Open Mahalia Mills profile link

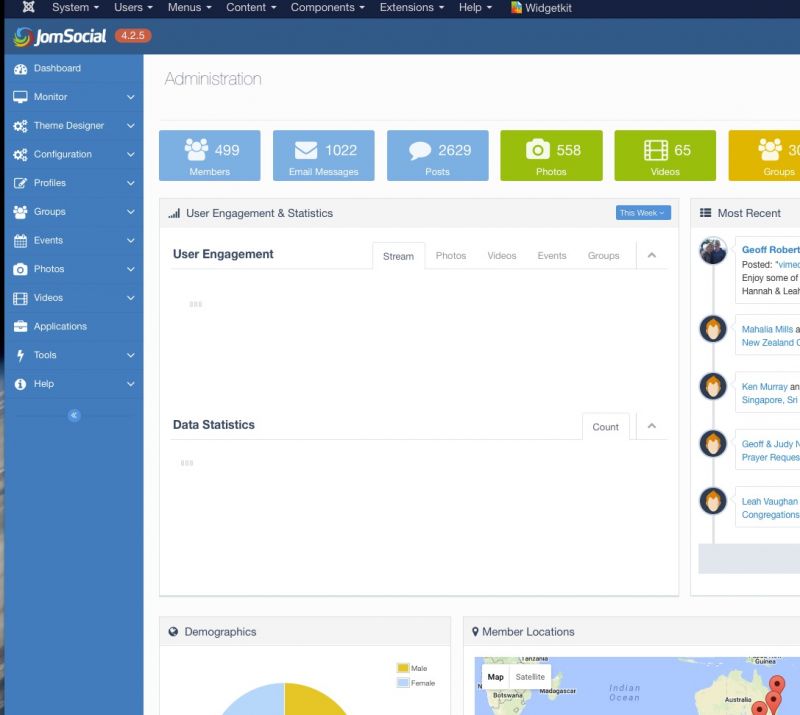pos(767,329)
